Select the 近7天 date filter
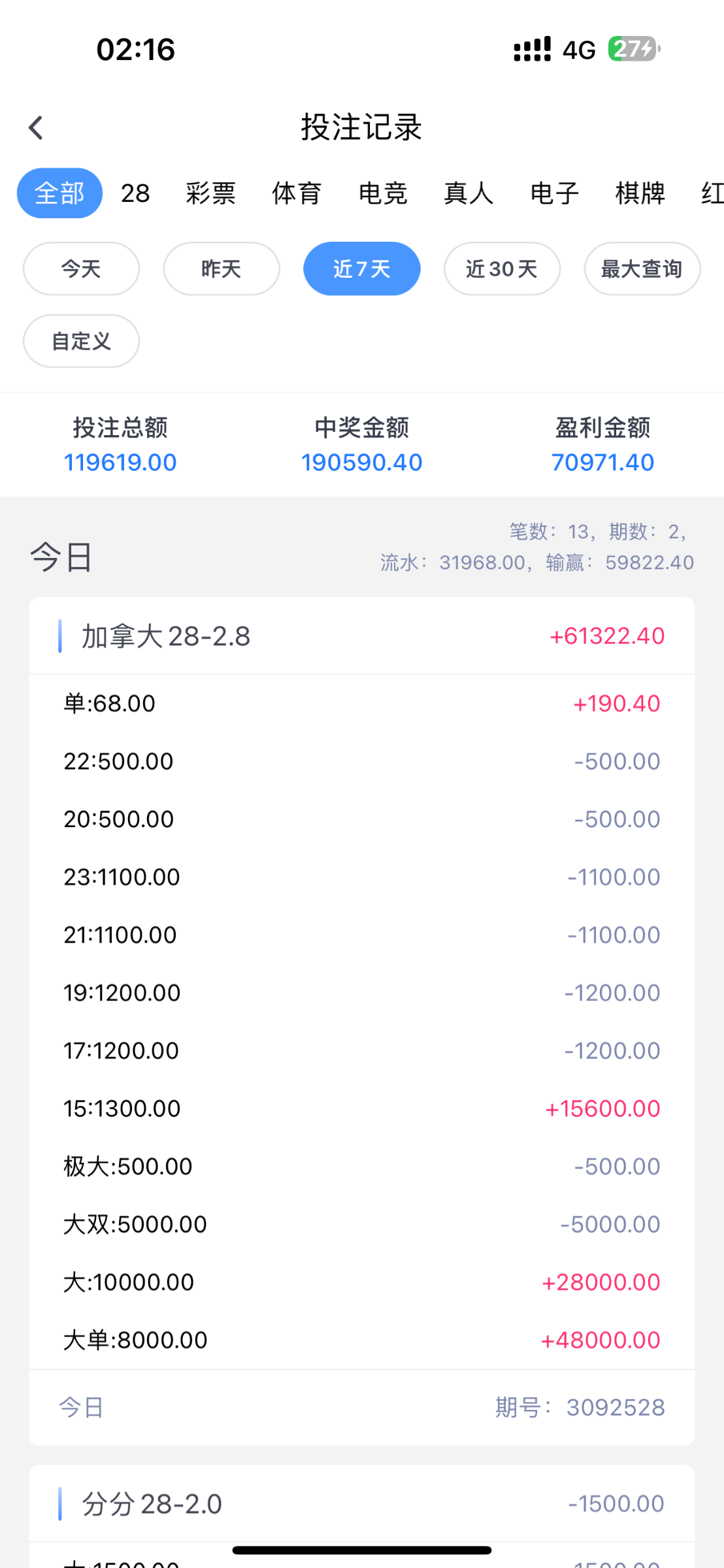The width and height of the screenshot is (724, 1568). (x=361, y=269)
